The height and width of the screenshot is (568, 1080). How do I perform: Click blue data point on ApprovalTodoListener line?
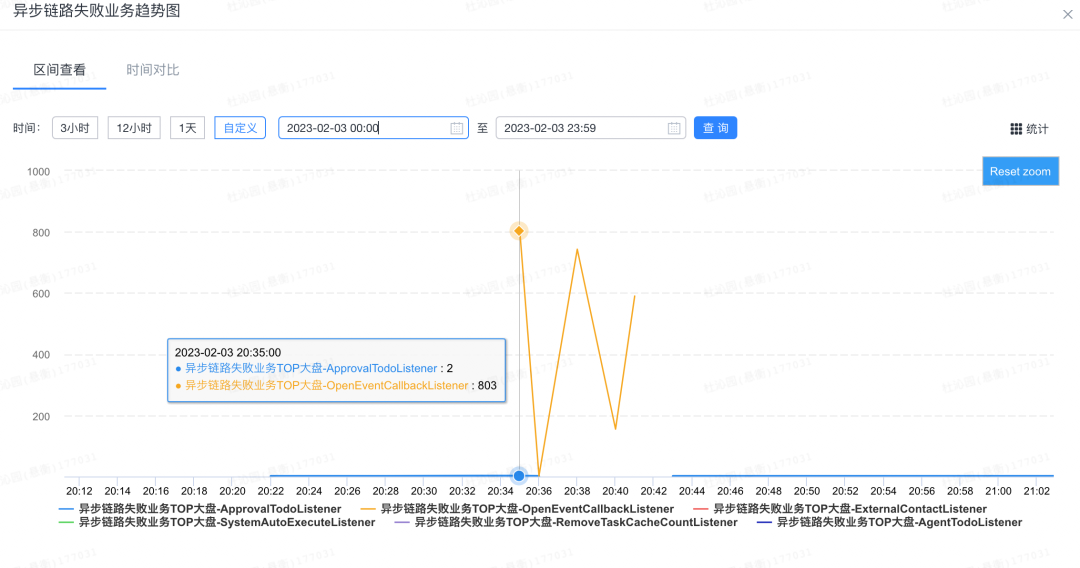[519, 475]
